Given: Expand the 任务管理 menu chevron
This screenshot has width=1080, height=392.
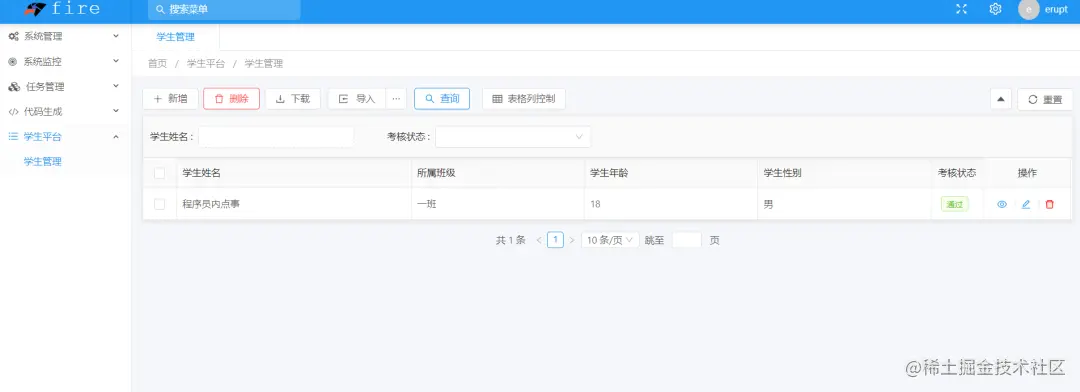Looking at the screenshot, I should point(116,86).
